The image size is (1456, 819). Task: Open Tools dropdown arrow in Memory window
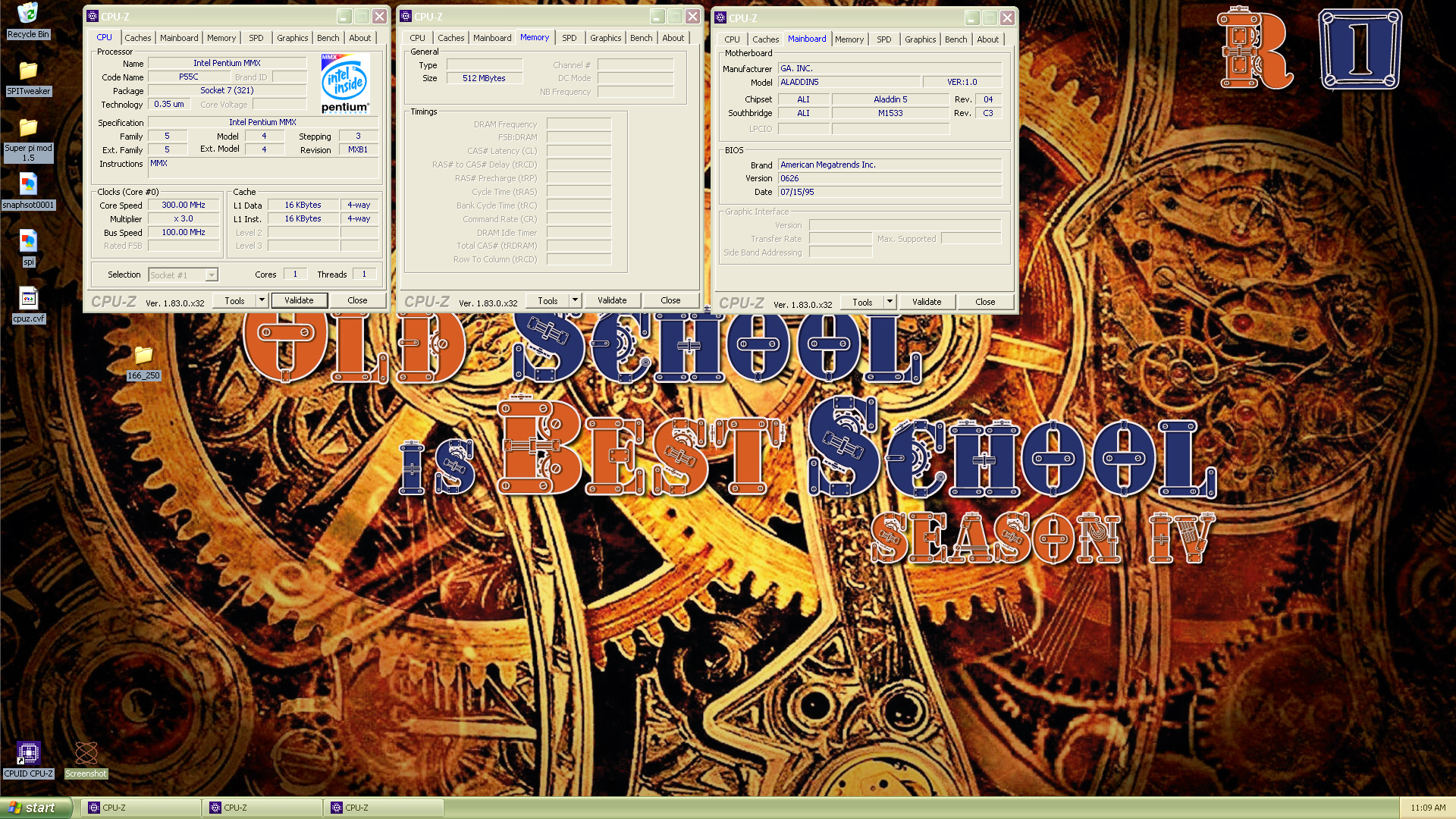pyautogui.click(x=575, y=300)
